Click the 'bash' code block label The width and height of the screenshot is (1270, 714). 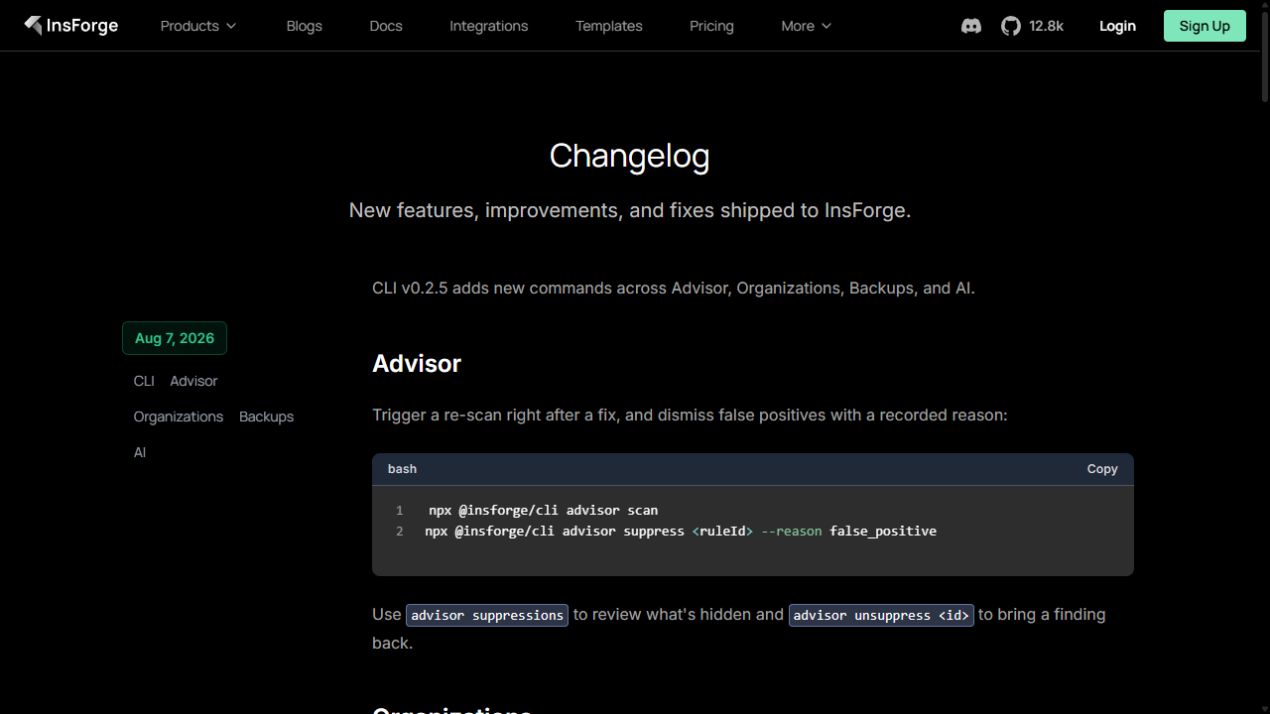(402, 469)
